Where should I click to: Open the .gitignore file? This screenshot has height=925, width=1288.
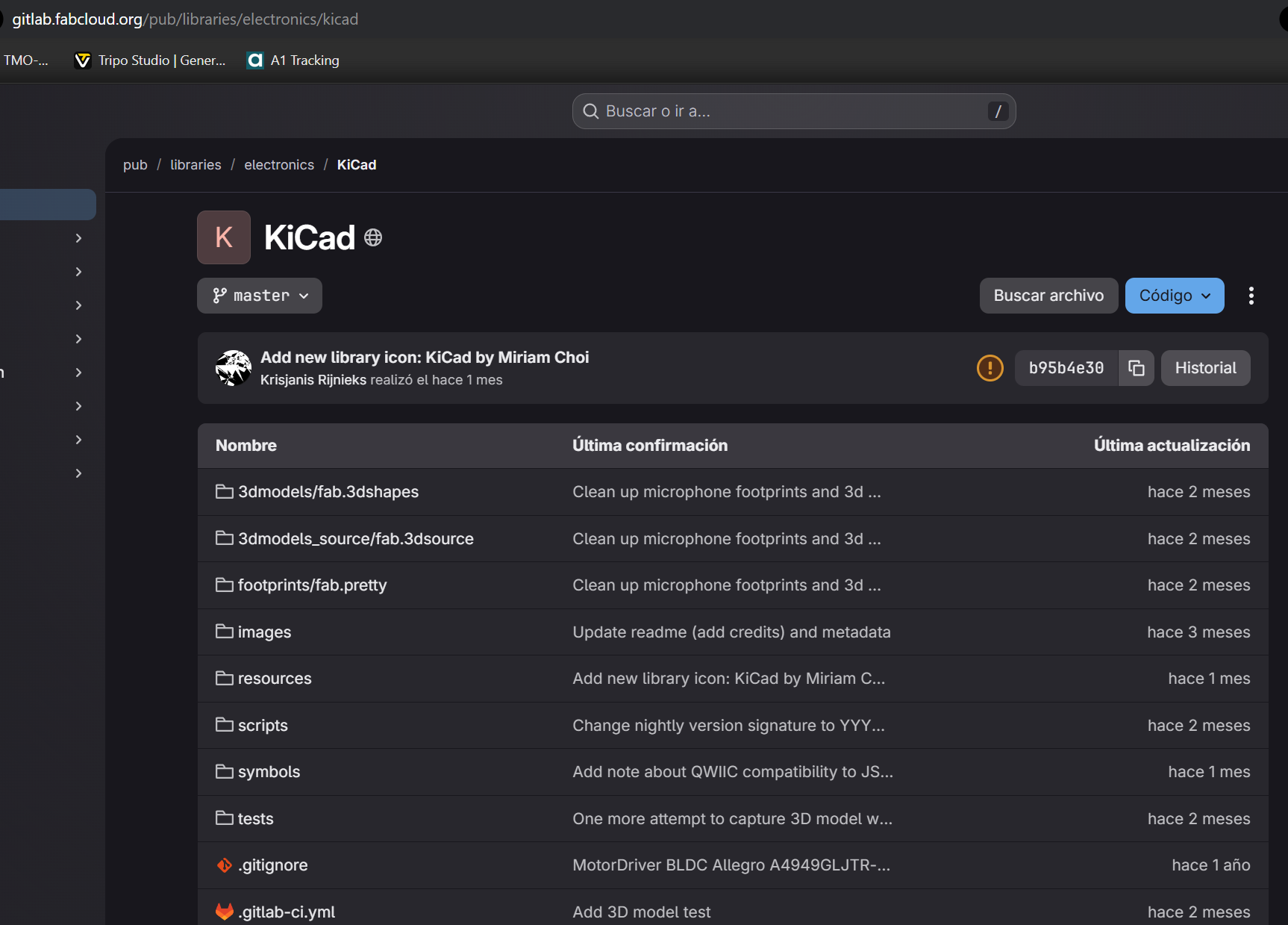click(273, 865)
